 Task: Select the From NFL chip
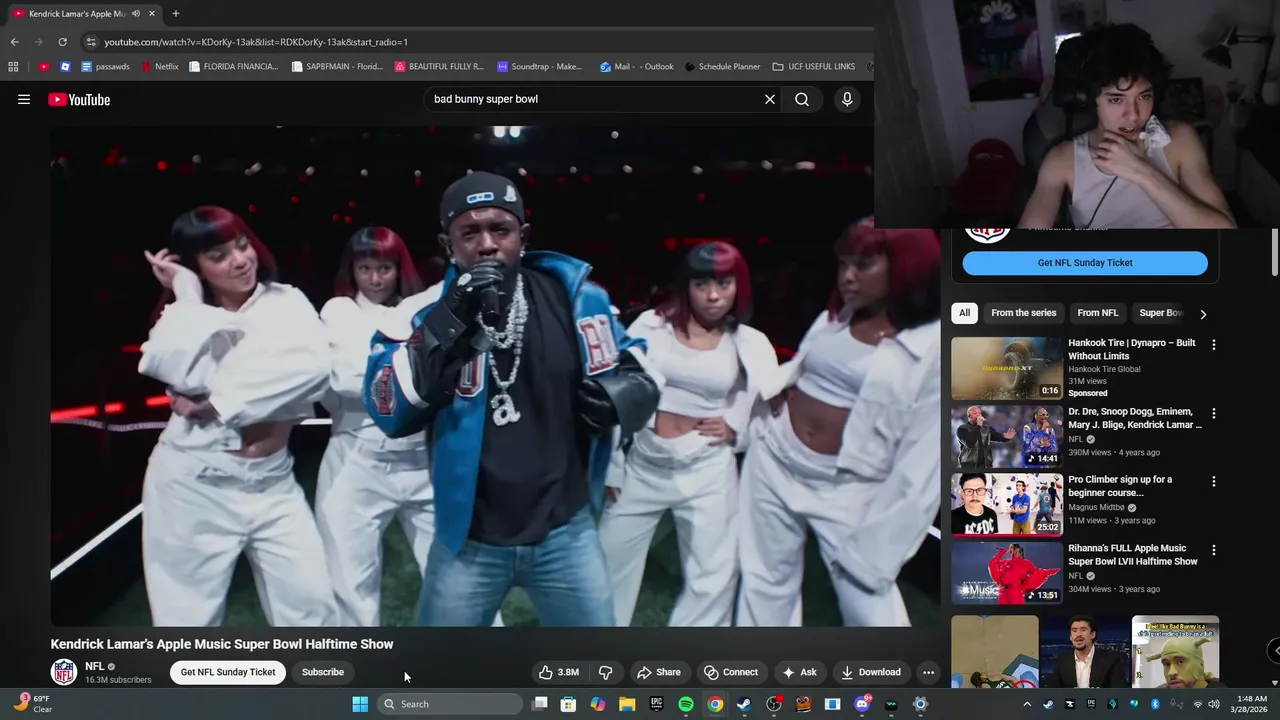click(x=1098, y=313)
